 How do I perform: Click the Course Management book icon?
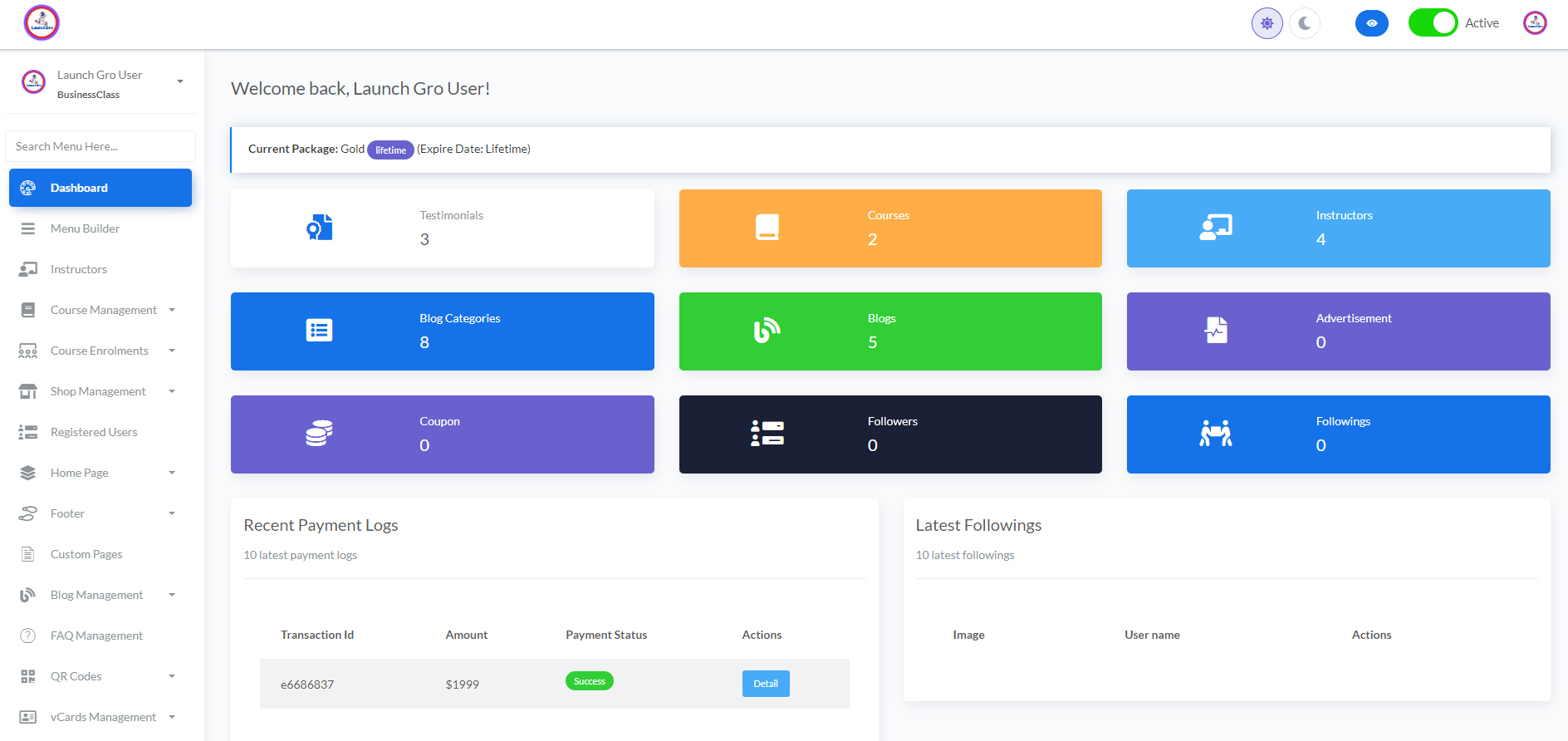[x=28, y=310]
